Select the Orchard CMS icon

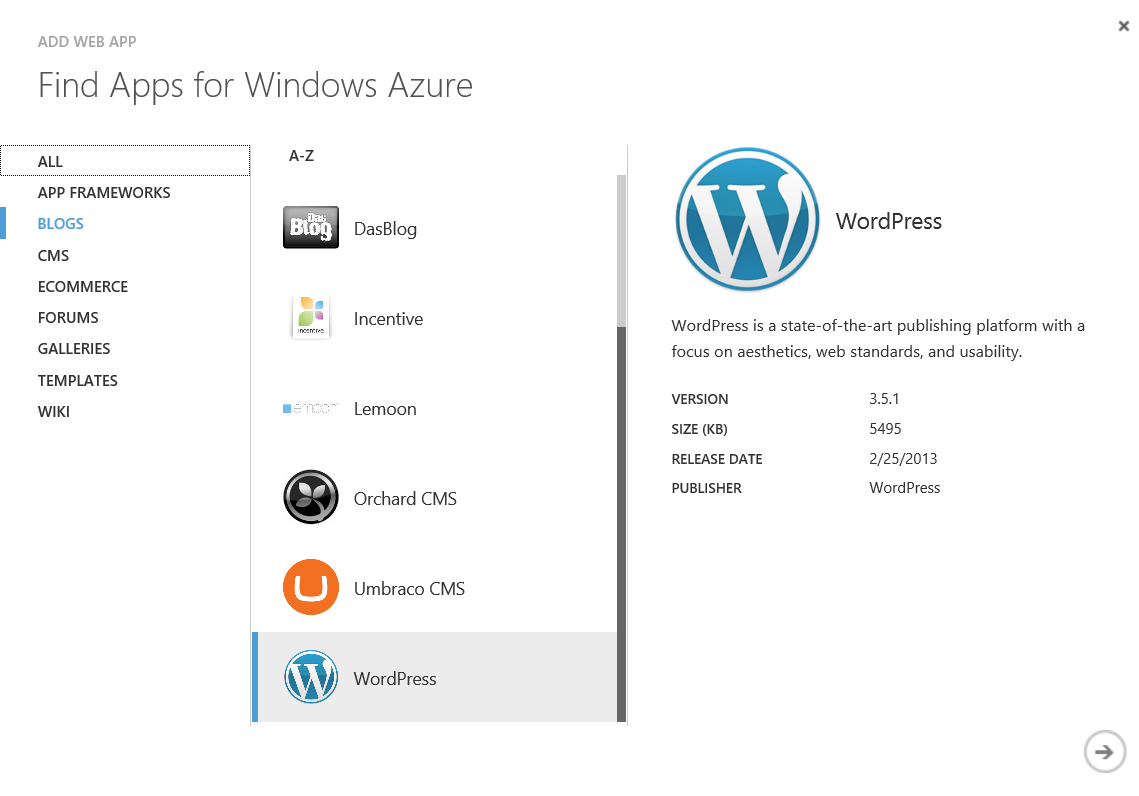pos(310,497)
